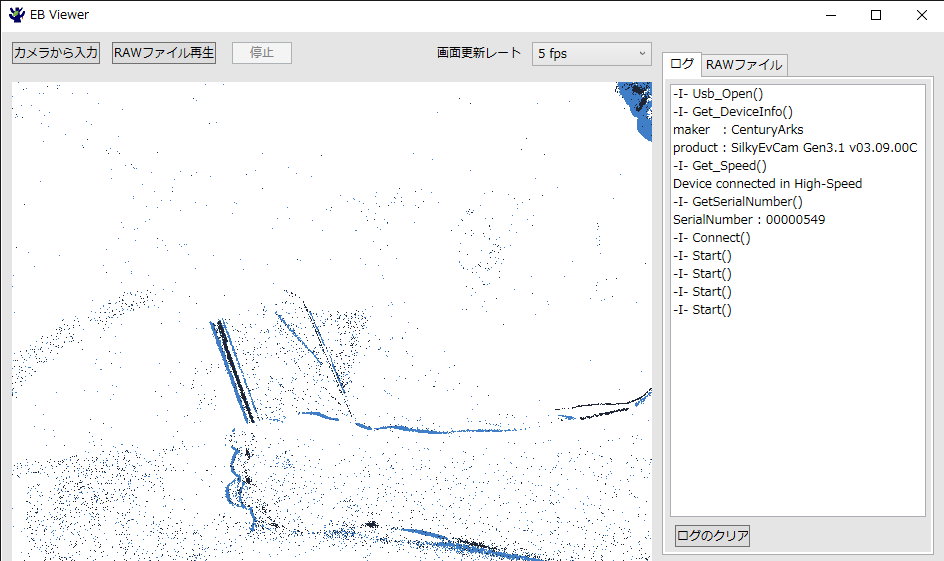Image resolution: width=944 pixels, height=561 pixels.
Task: Close the EB Viewer window
Action: (922, 15)
